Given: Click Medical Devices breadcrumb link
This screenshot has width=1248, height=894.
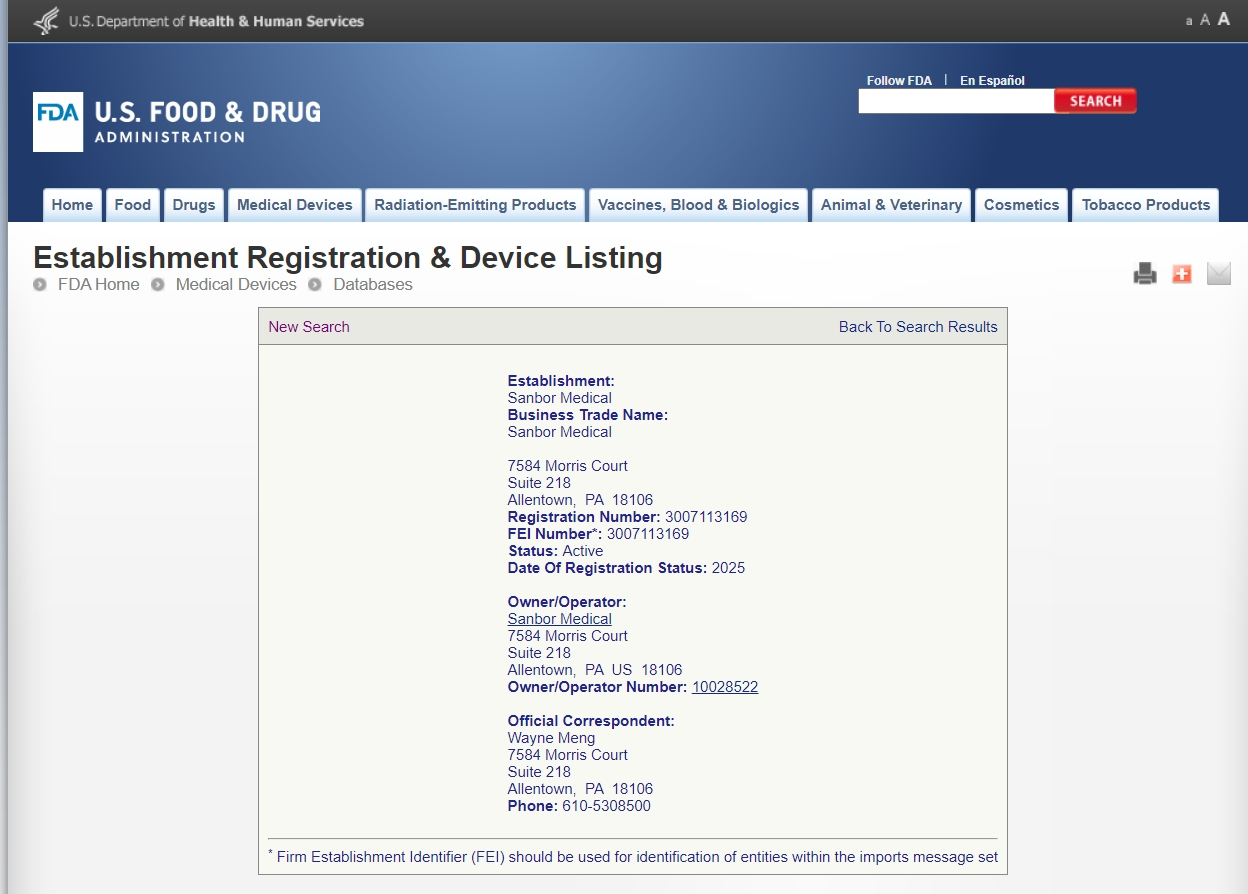Looking at the screenshot, I should tap(236, 284).
